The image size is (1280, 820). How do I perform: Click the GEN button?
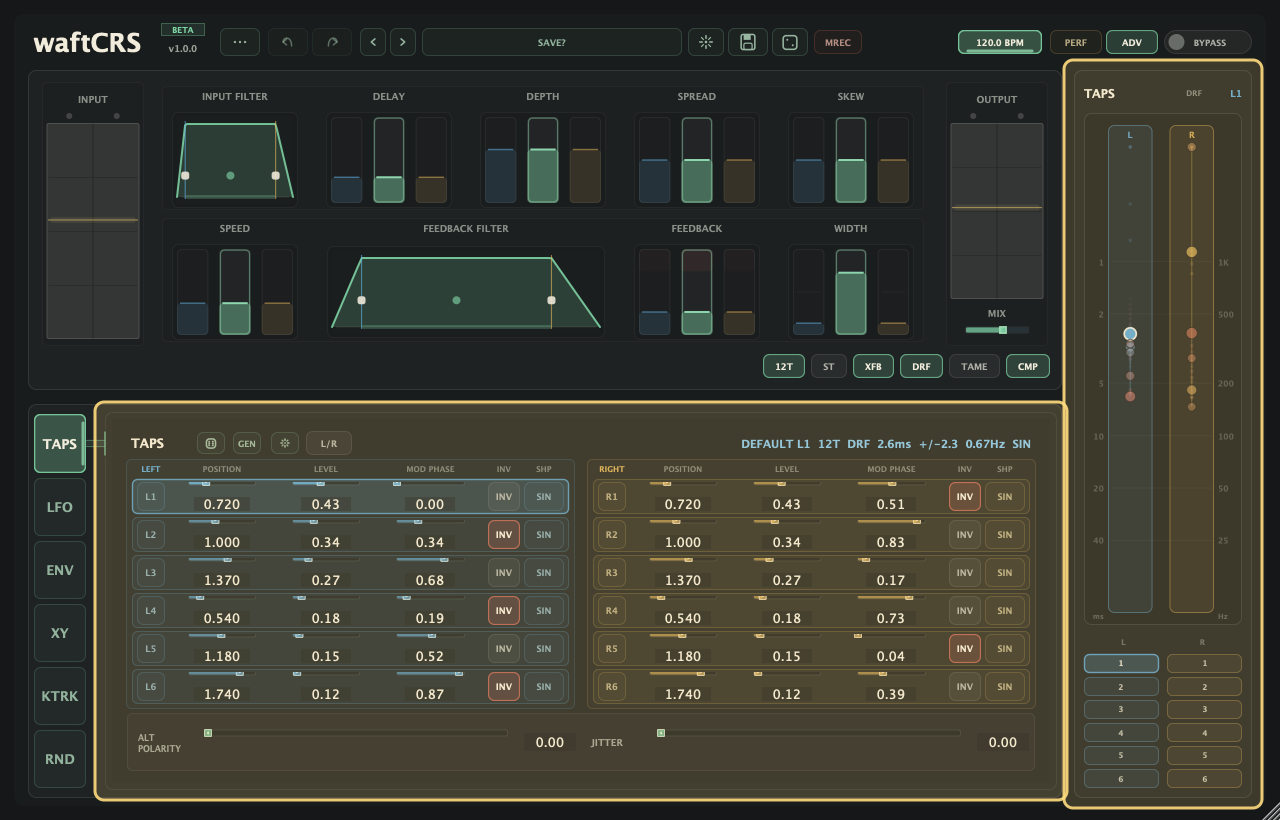coord(247,443)
